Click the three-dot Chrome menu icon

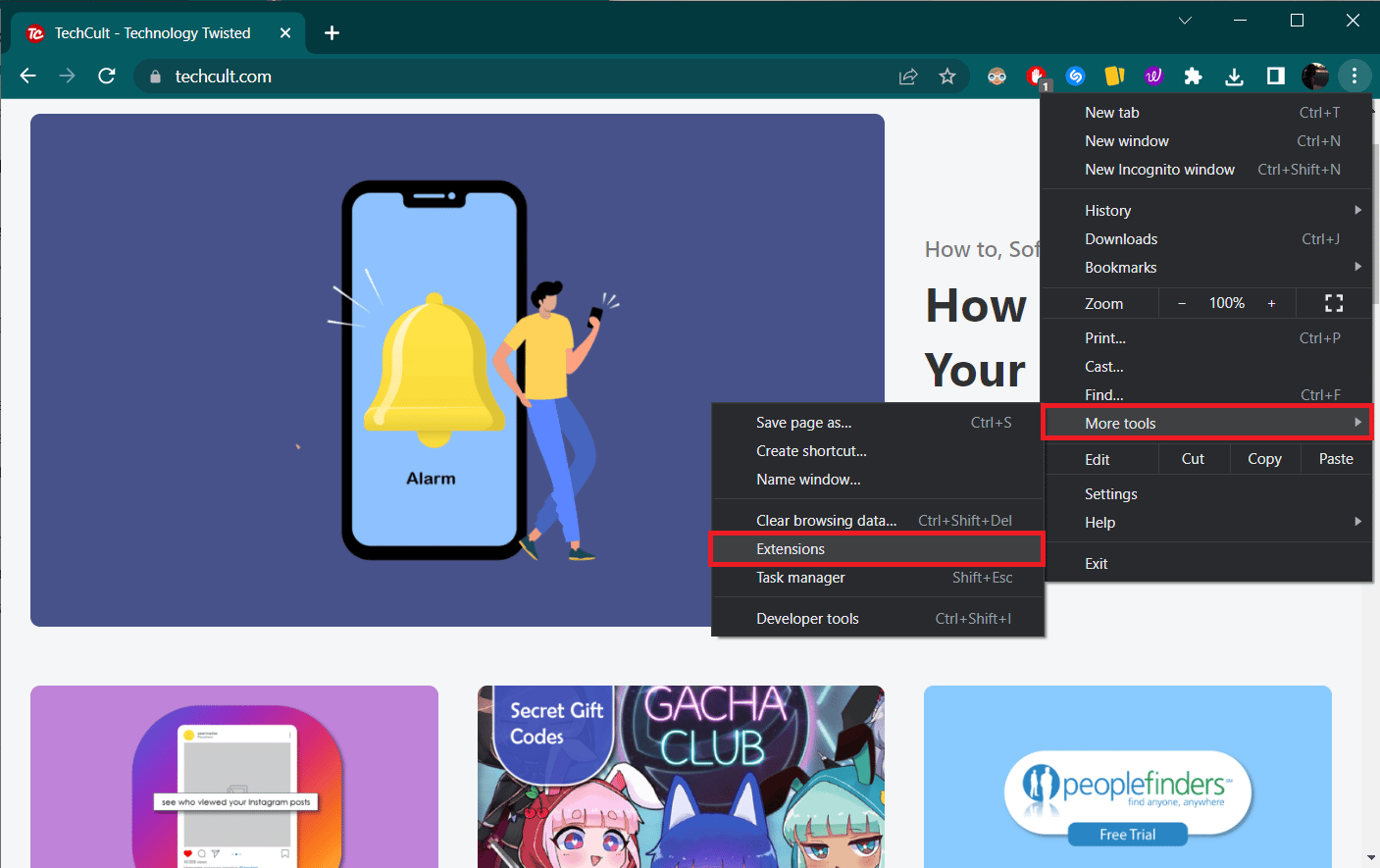coord(1354,76)
